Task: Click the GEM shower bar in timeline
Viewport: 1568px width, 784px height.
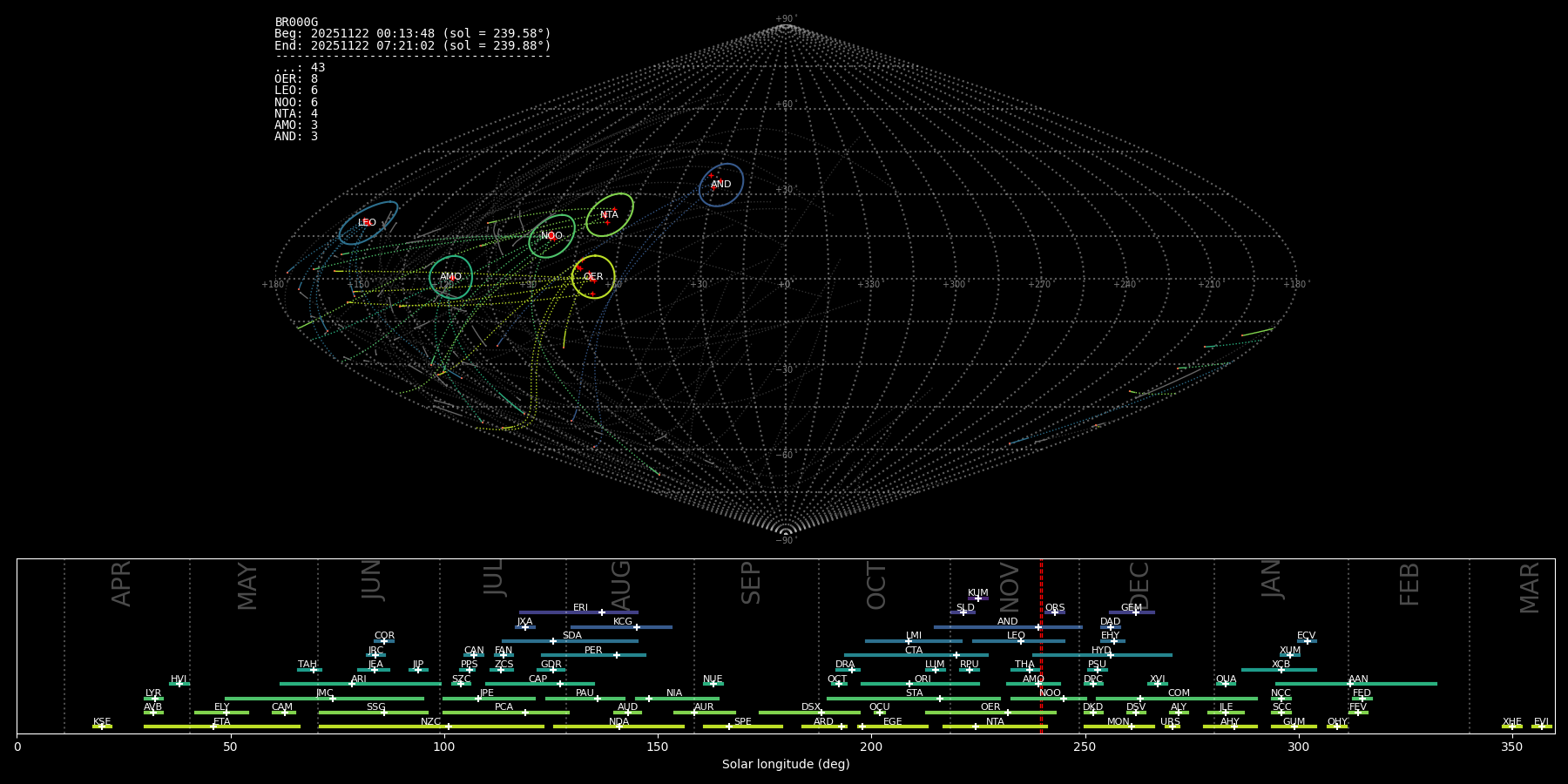Action: click(1132, 612)
